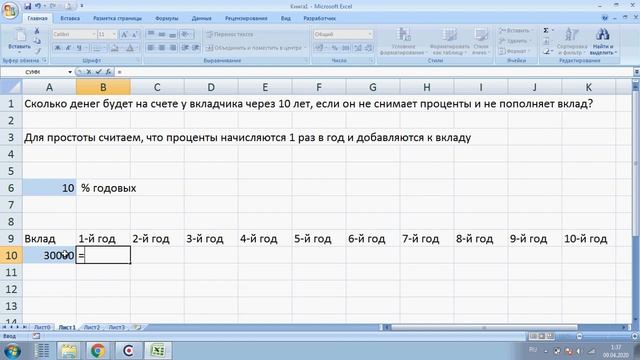Expand the formula bar
Image resolution: width=640 pixels, height=360 pixels.
click(636, 72)
